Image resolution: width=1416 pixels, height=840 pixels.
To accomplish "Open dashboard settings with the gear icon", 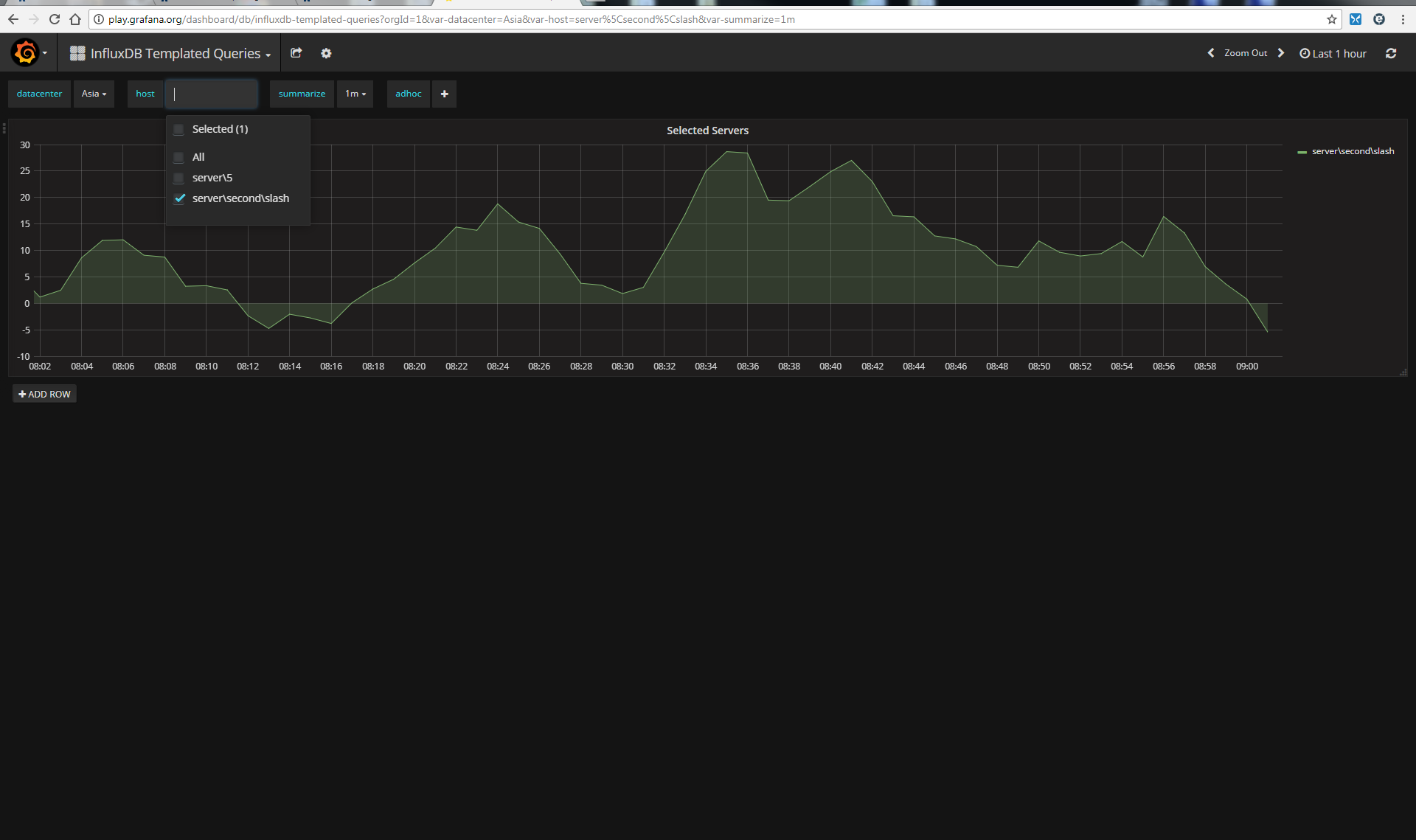I will [x=326, y=52].
